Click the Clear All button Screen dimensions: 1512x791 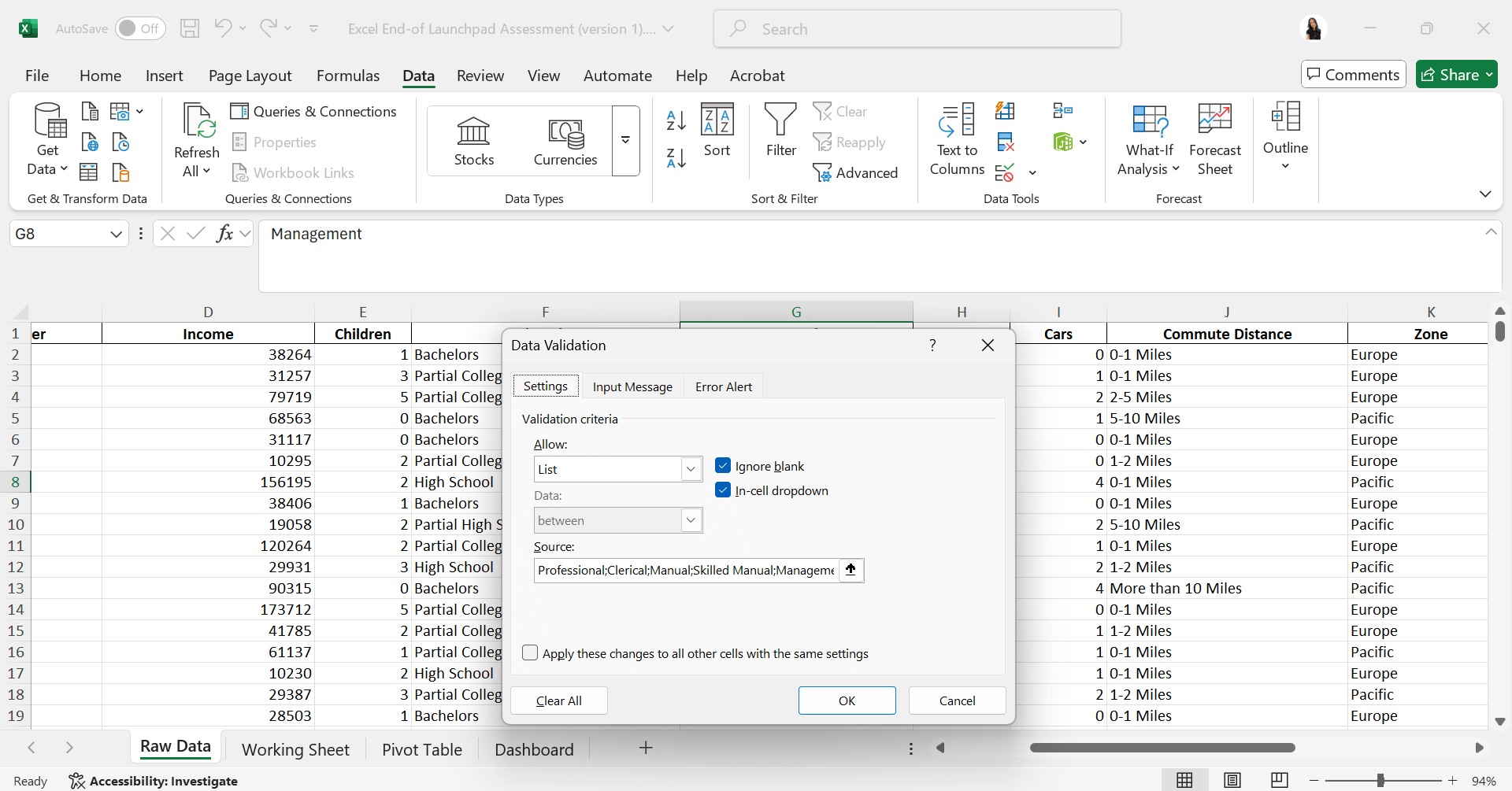(x=558, y=700)
